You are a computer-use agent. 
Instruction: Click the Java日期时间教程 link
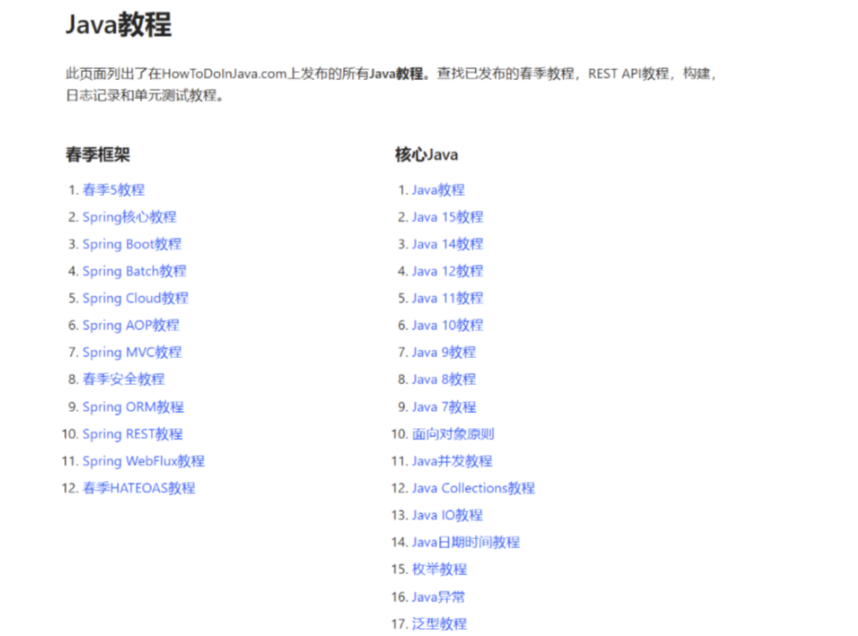[466, 542]
